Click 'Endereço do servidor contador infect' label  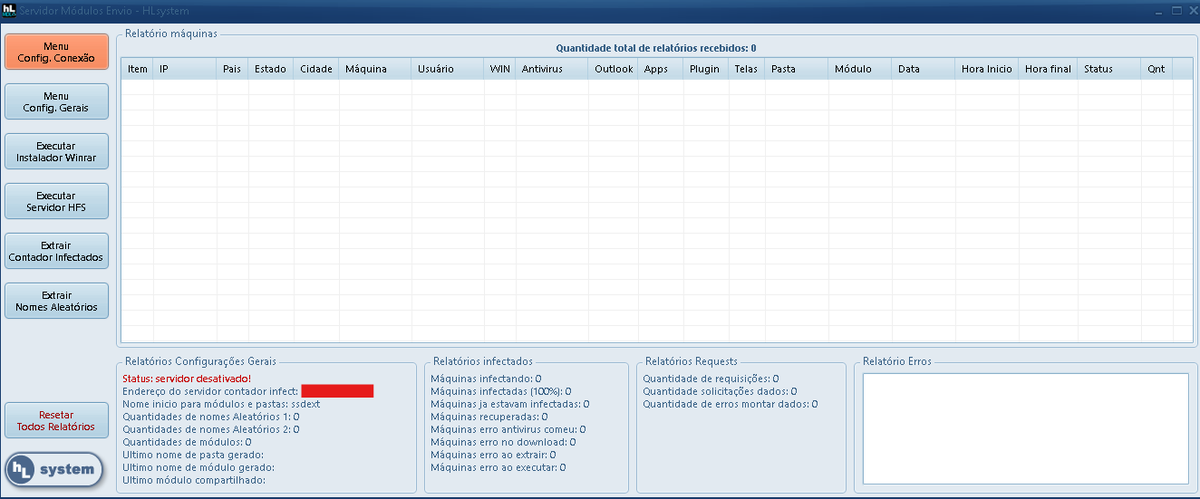[x=209, y=391]
